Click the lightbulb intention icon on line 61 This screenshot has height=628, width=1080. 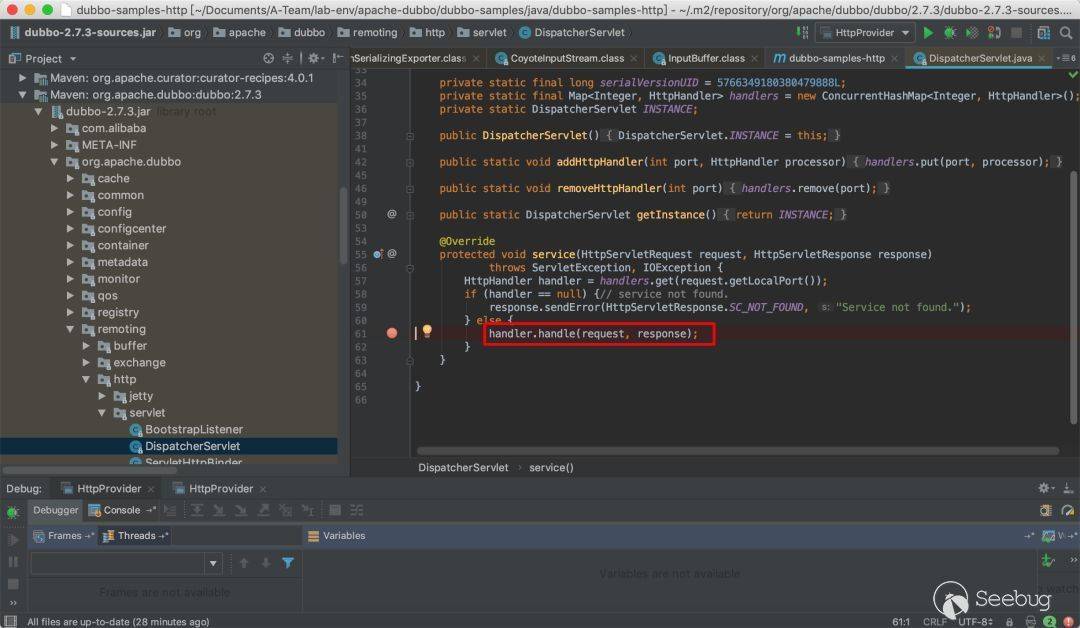[427, 331]
